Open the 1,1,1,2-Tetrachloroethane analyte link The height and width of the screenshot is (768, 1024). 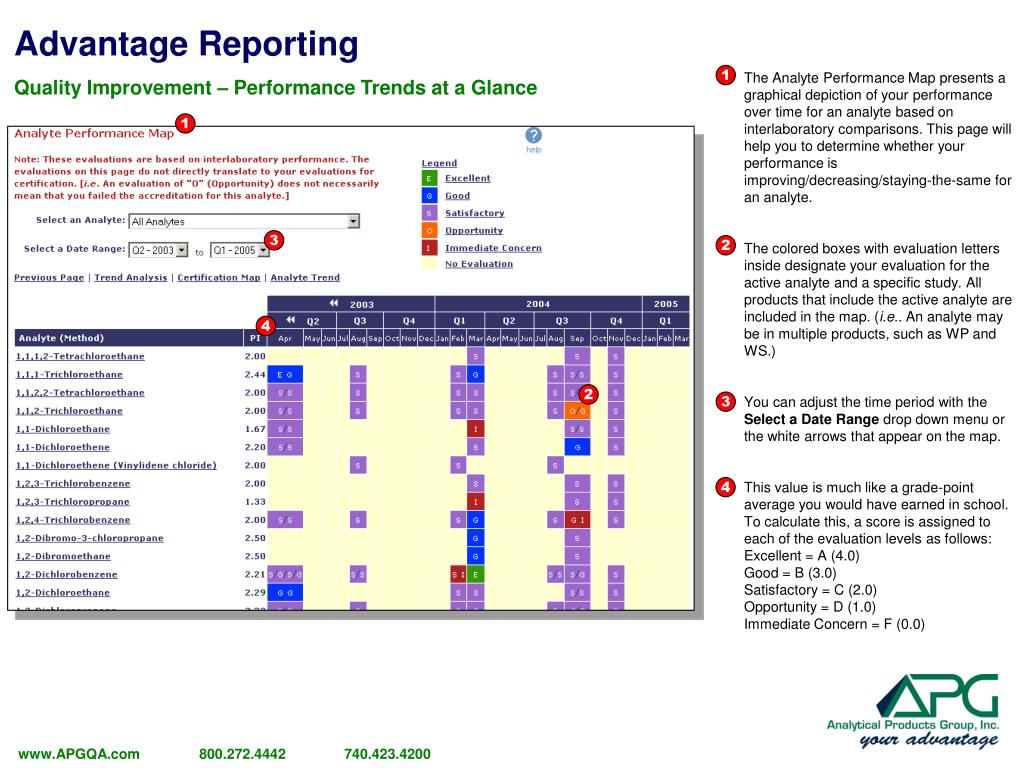(x=80, y=357)
